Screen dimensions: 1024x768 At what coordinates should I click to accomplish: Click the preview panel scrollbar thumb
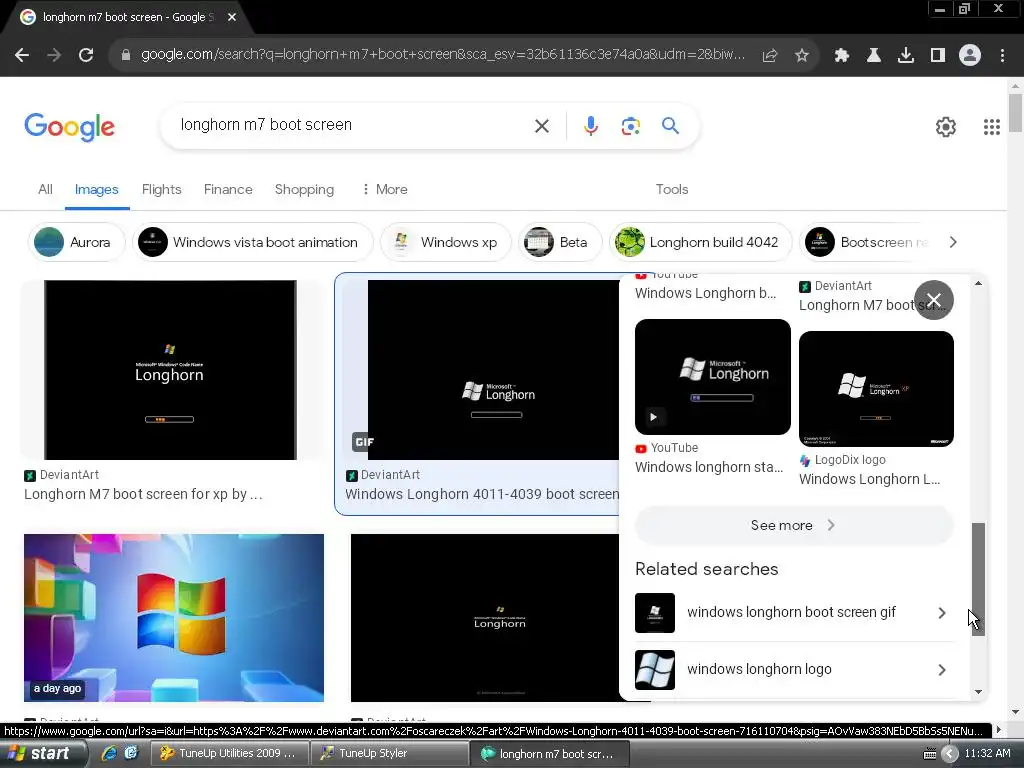(x=978, y=579)
